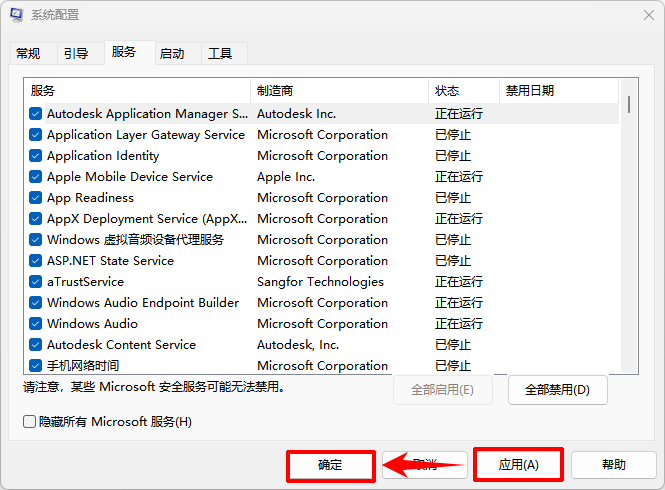Screen dimensions: 665x490
Task: Open the 工具 tab
Action: (224, 53)
